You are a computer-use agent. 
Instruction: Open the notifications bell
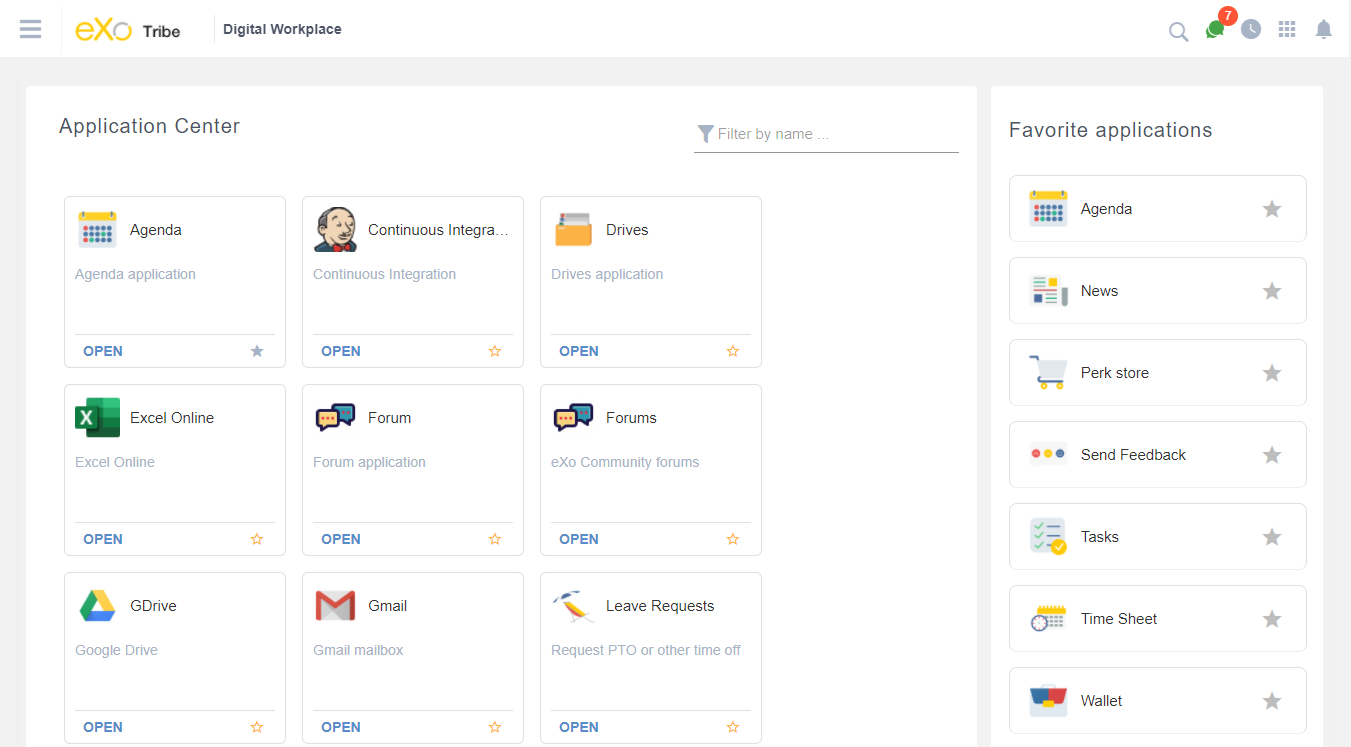click(x=1324, y=29)
